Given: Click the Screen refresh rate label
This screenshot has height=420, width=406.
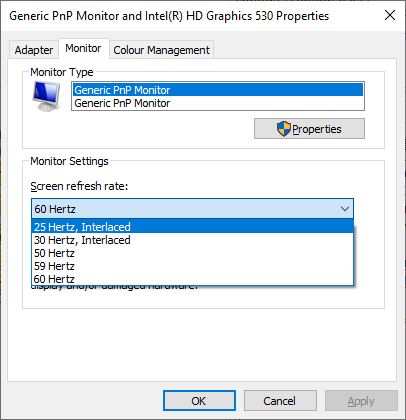Looking at the screenshot, I should click(x=79, y=186).
